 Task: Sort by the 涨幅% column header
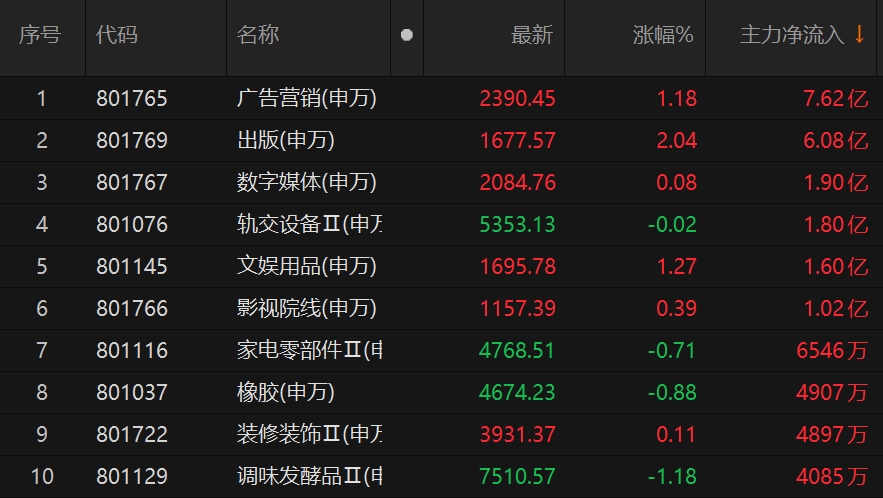663,35
